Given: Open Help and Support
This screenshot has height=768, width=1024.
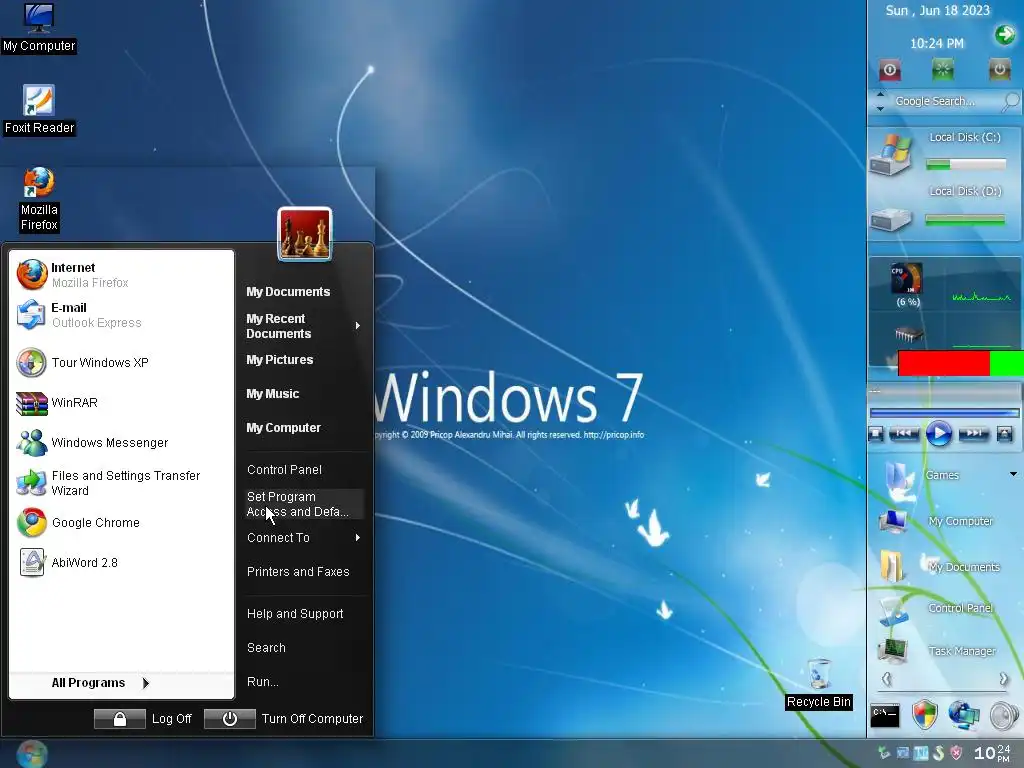Looking at the screenshot, I should click(295, 614).
